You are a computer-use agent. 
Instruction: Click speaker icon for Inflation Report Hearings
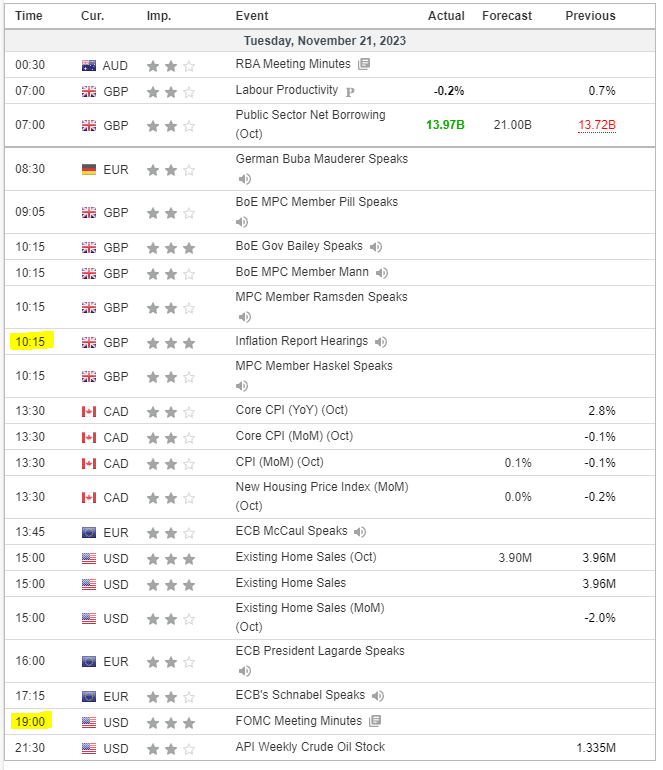[x=381, y=342]
